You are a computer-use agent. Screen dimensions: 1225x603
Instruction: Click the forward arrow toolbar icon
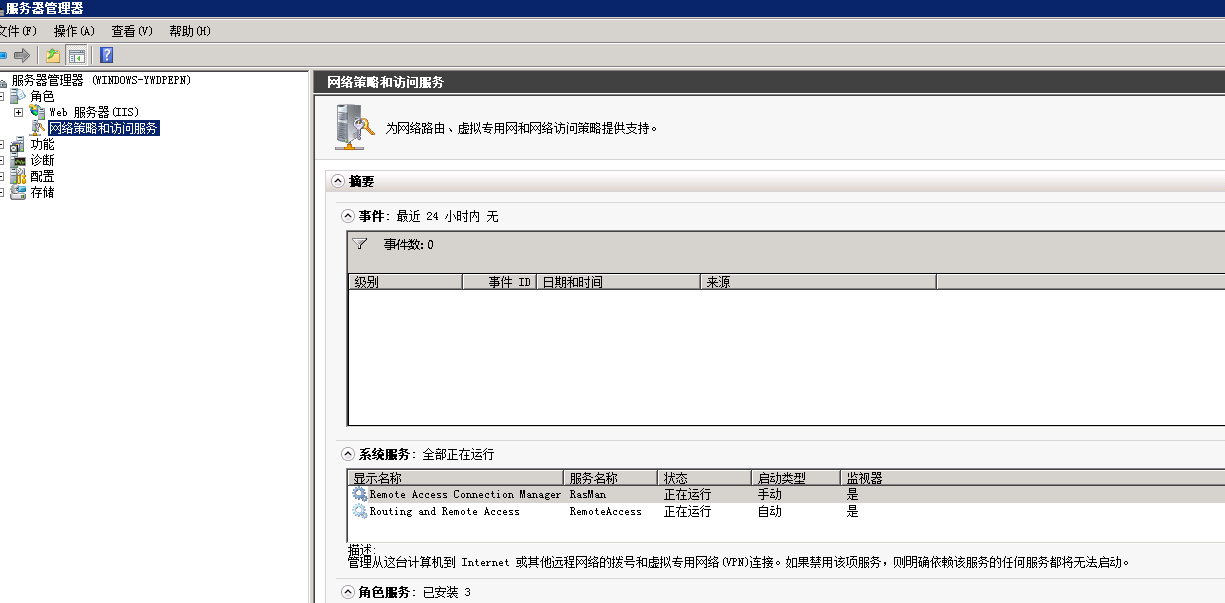tap(22, 55)
